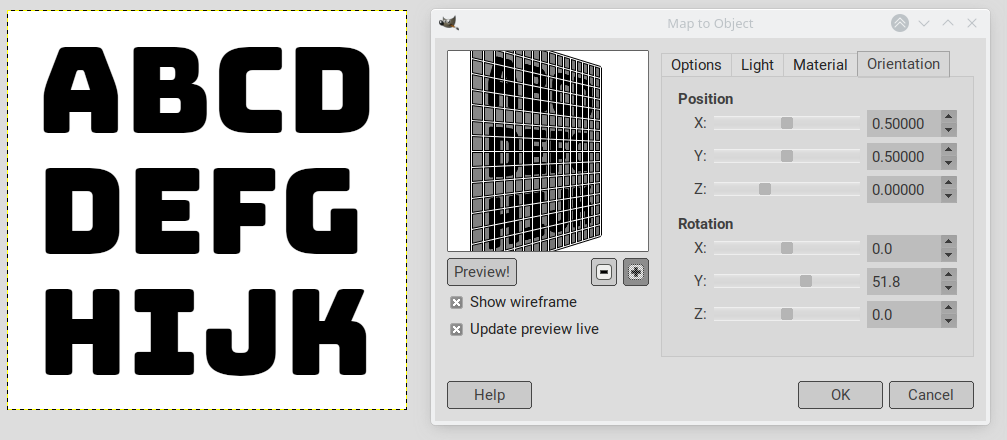
Task: Switch to the Light tab
Action: [757, 65]
